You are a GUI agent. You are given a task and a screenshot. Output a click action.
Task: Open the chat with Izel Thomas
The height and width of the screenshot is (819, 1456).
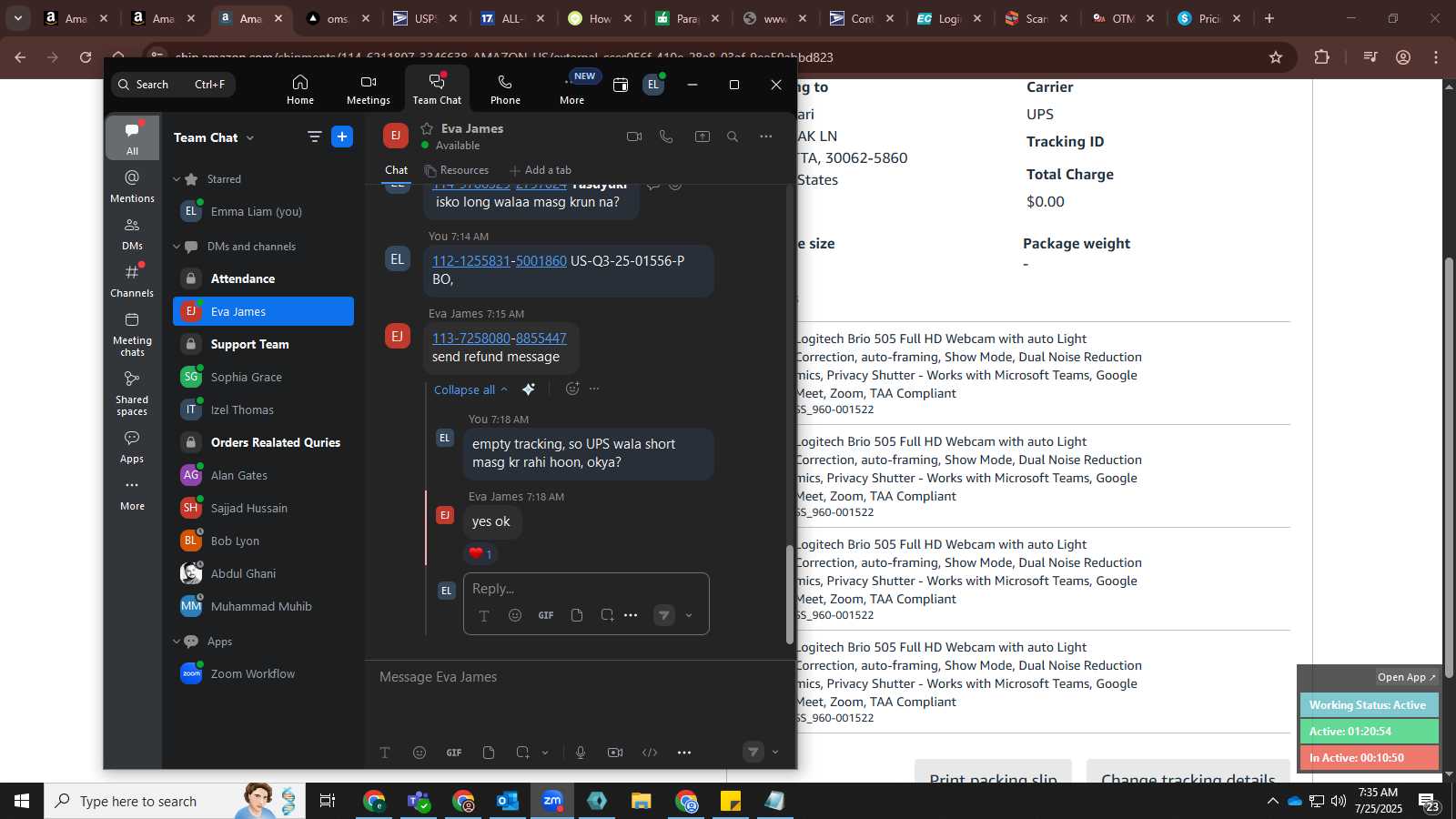[x=263, y=409]
